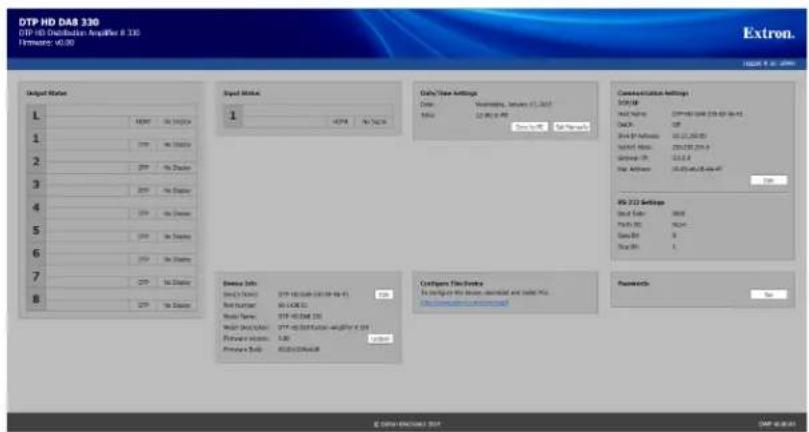Click the IP address value
This screenshot has width=809, height=432.
(689, 136)
